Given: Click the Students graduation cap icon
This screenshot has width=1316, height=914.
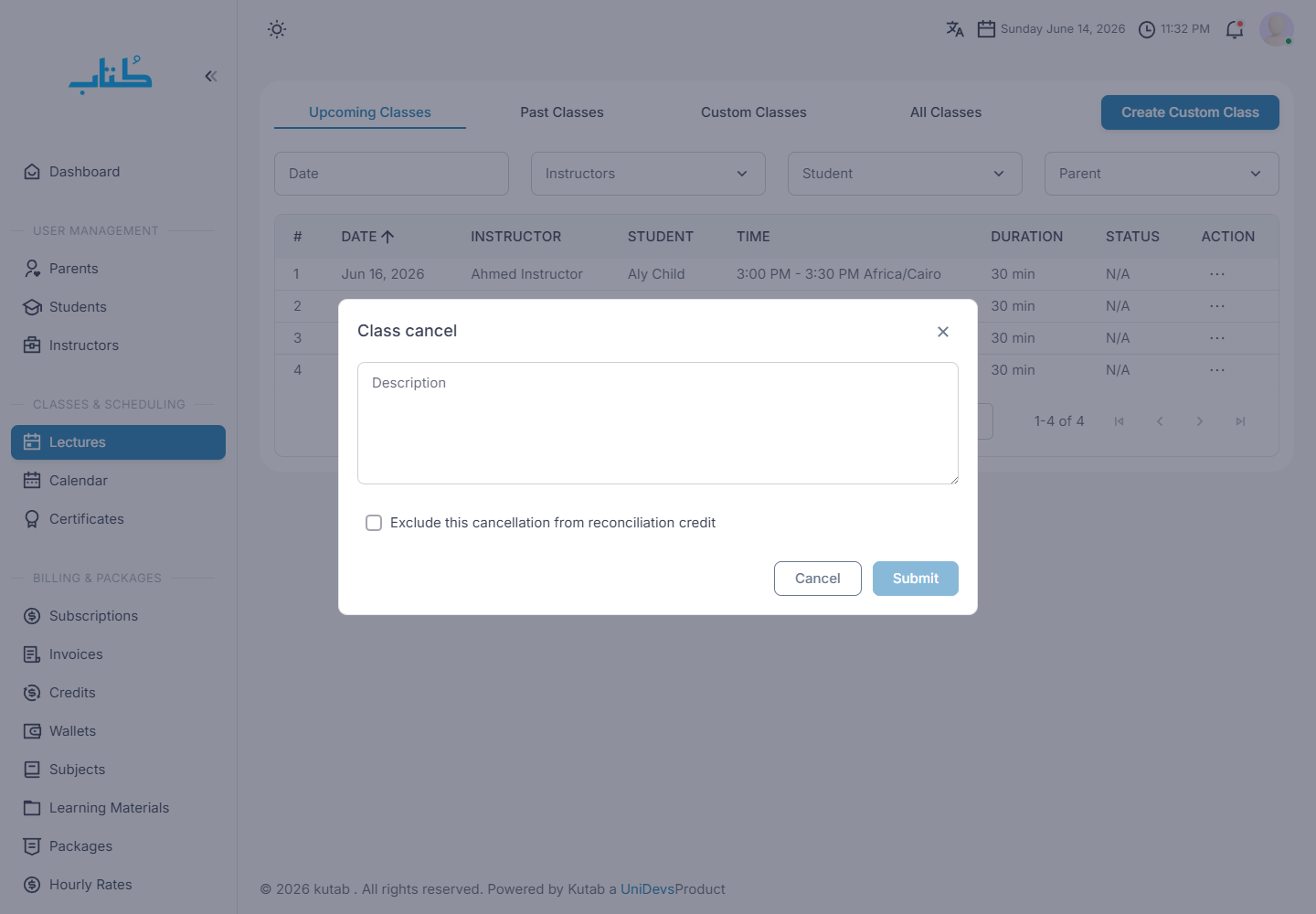Looking at the screenshot, I should [x=32, y=307].
